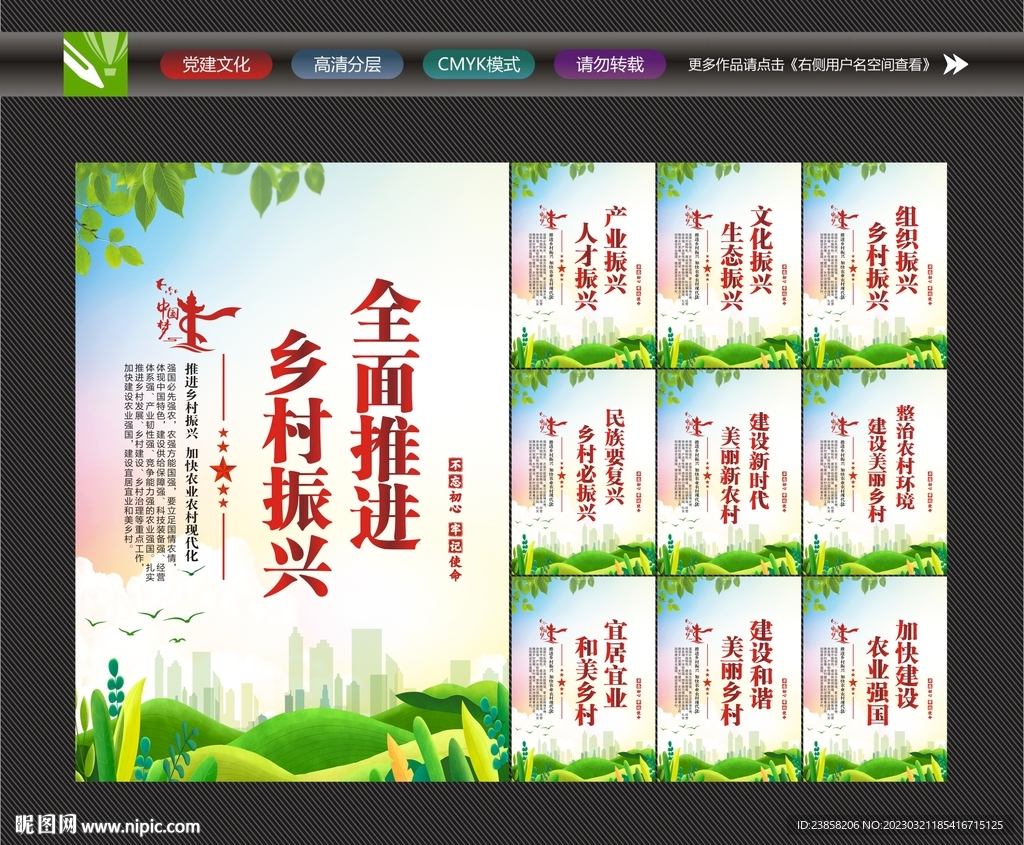
Task: Click the 昵图网 logo text at bottom
Action: tap(45, 825)
